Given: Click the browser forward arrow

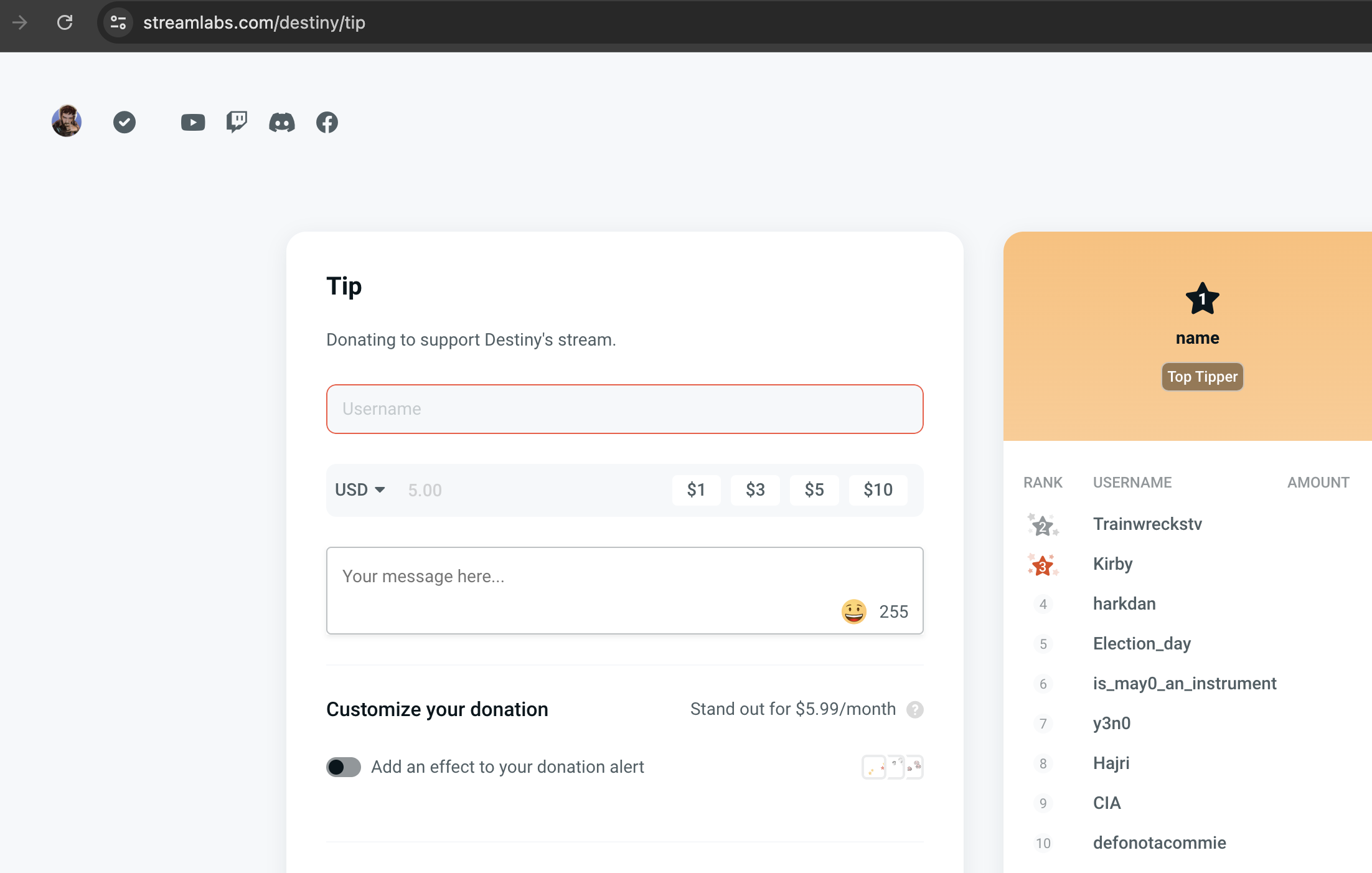Looking at the screenshot, I should (20, 22).
